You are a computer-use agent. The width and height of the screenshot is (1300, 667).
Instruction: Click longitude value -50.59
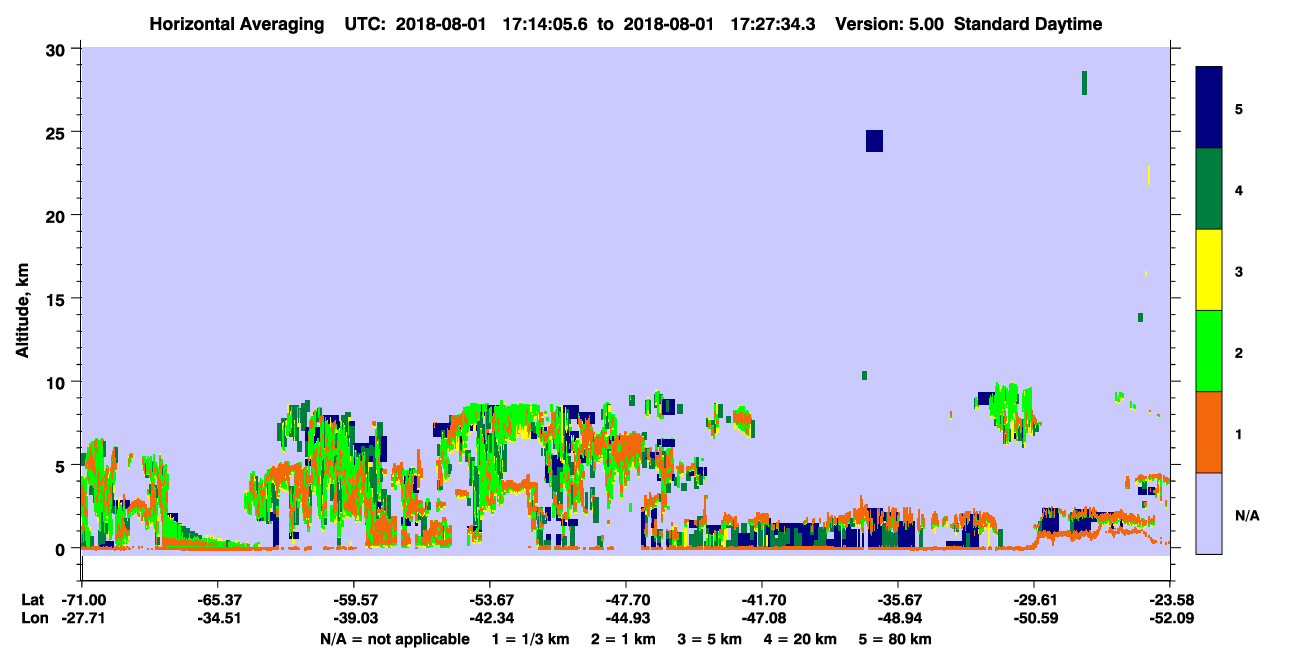click(x=1034, y=619)
